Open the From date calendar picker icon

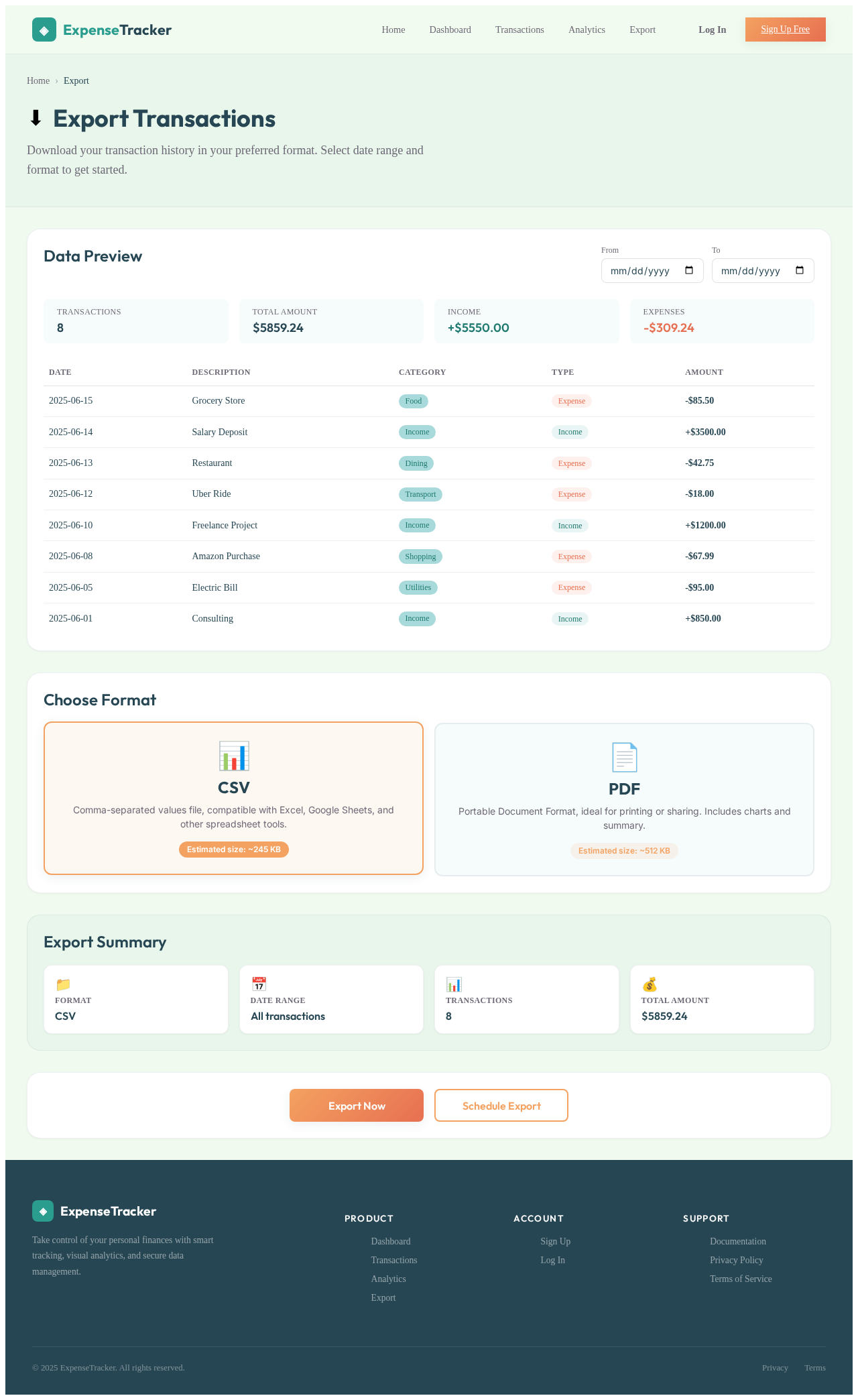pyautogui.click(x=689, y=270)
